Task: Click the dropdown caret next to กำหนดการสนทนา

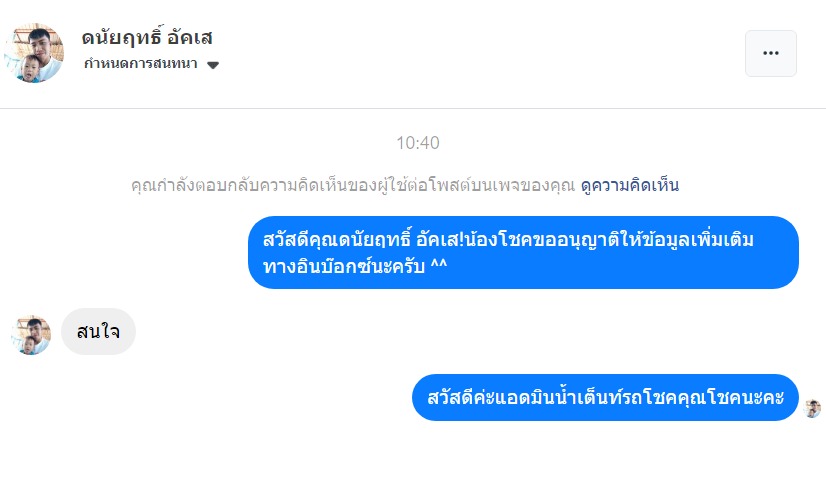Action: (213, 65)
